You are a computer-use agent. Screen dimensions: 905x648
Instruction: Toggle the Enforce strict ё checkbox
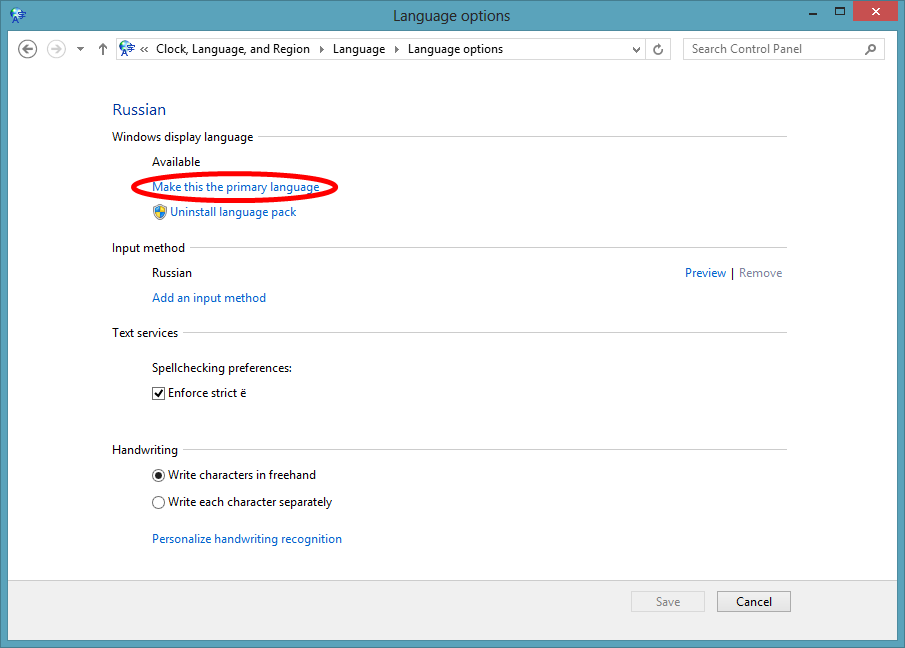click(158, 393)
